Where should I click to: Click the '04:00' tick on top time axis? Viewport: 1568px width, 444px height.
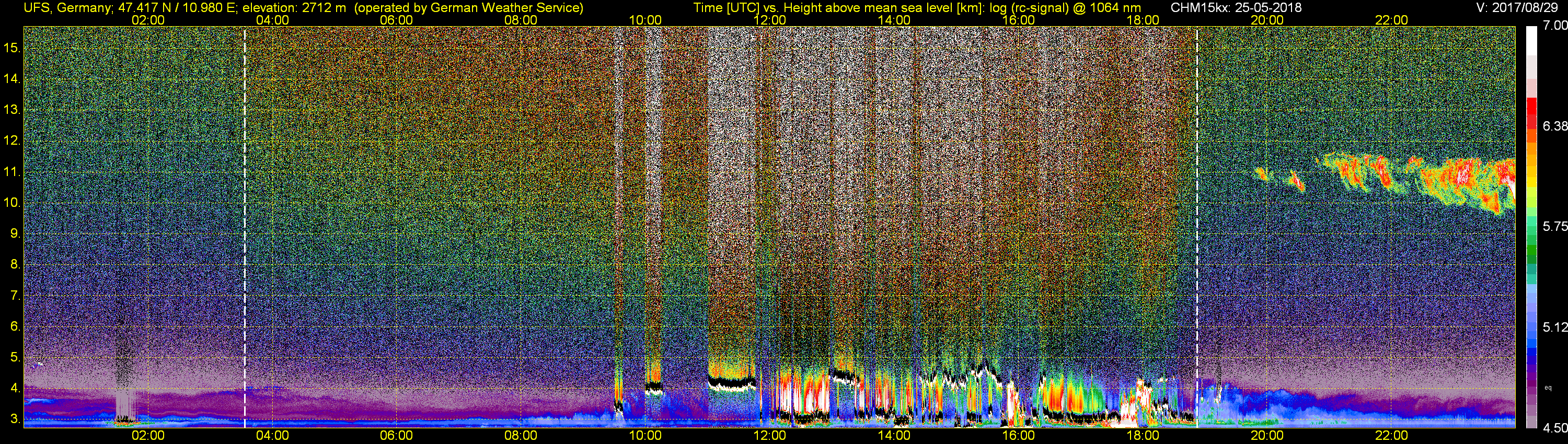pyautogui.click(x=272, y=20)
